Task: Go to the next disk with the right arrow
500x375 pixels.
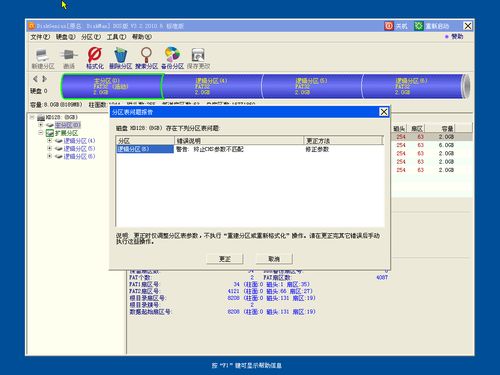Action: pos(44,79)
